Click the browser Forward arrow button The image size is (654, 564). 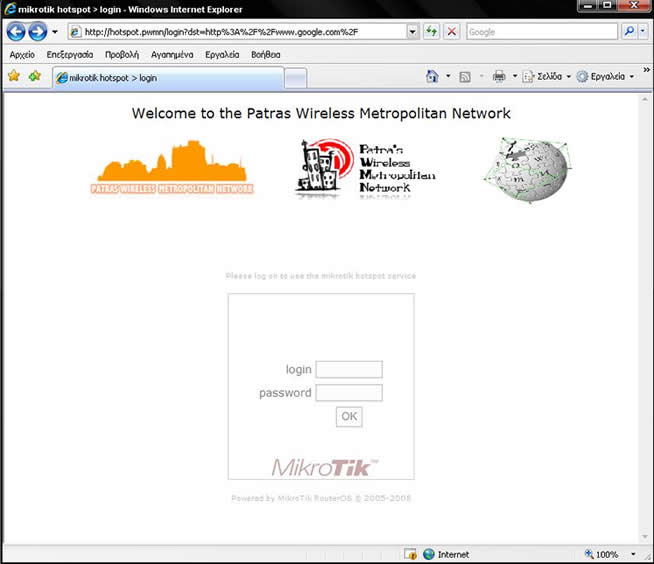click(38, 31)
